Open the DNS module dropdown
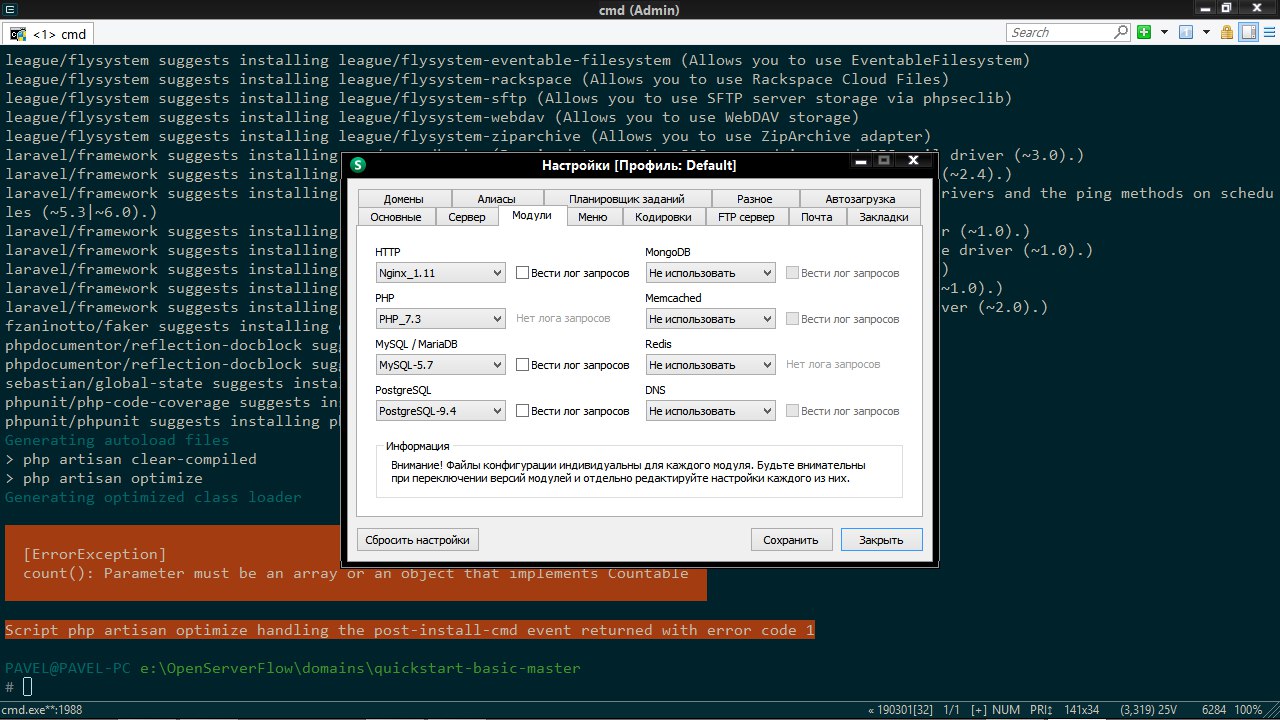1280x720 pixels. pos(710,411)
